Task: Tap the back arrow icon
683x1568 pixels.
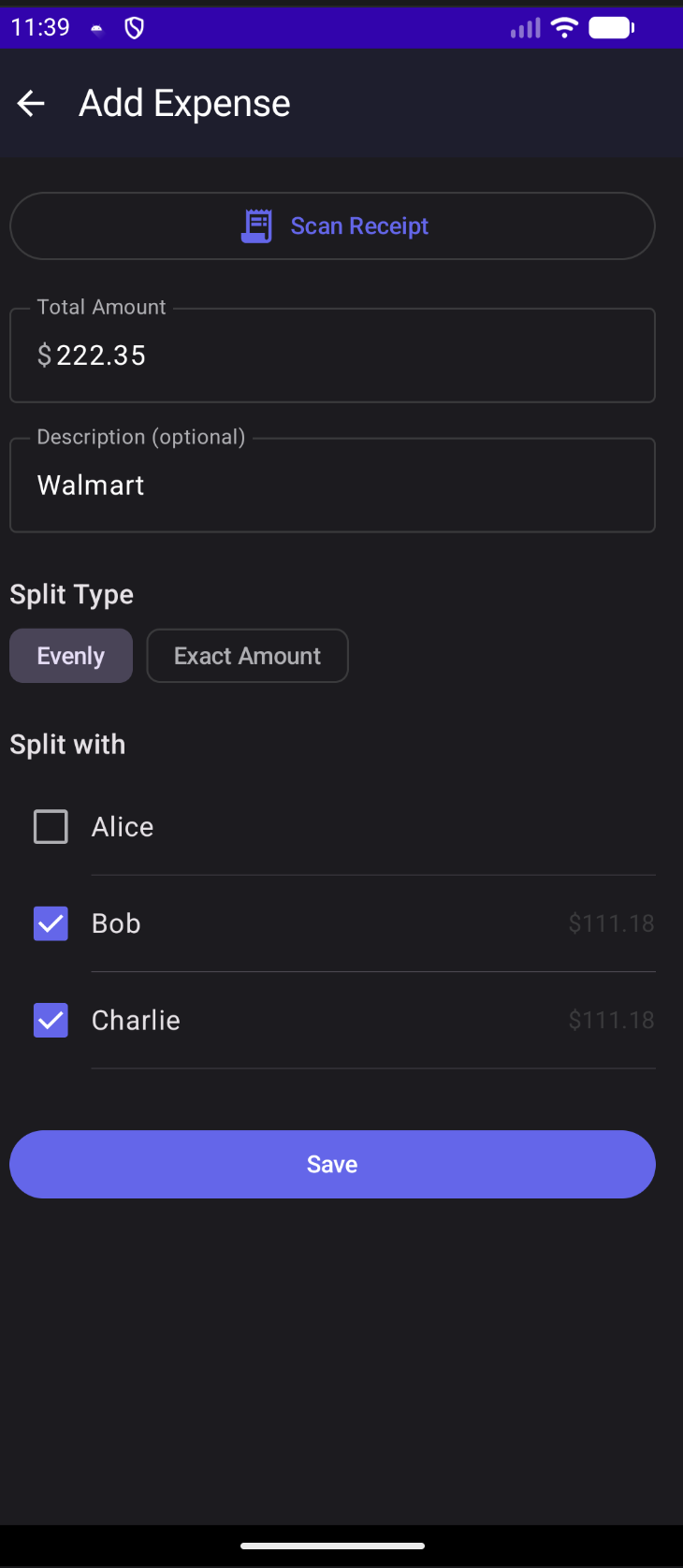Action: point(31,103)
